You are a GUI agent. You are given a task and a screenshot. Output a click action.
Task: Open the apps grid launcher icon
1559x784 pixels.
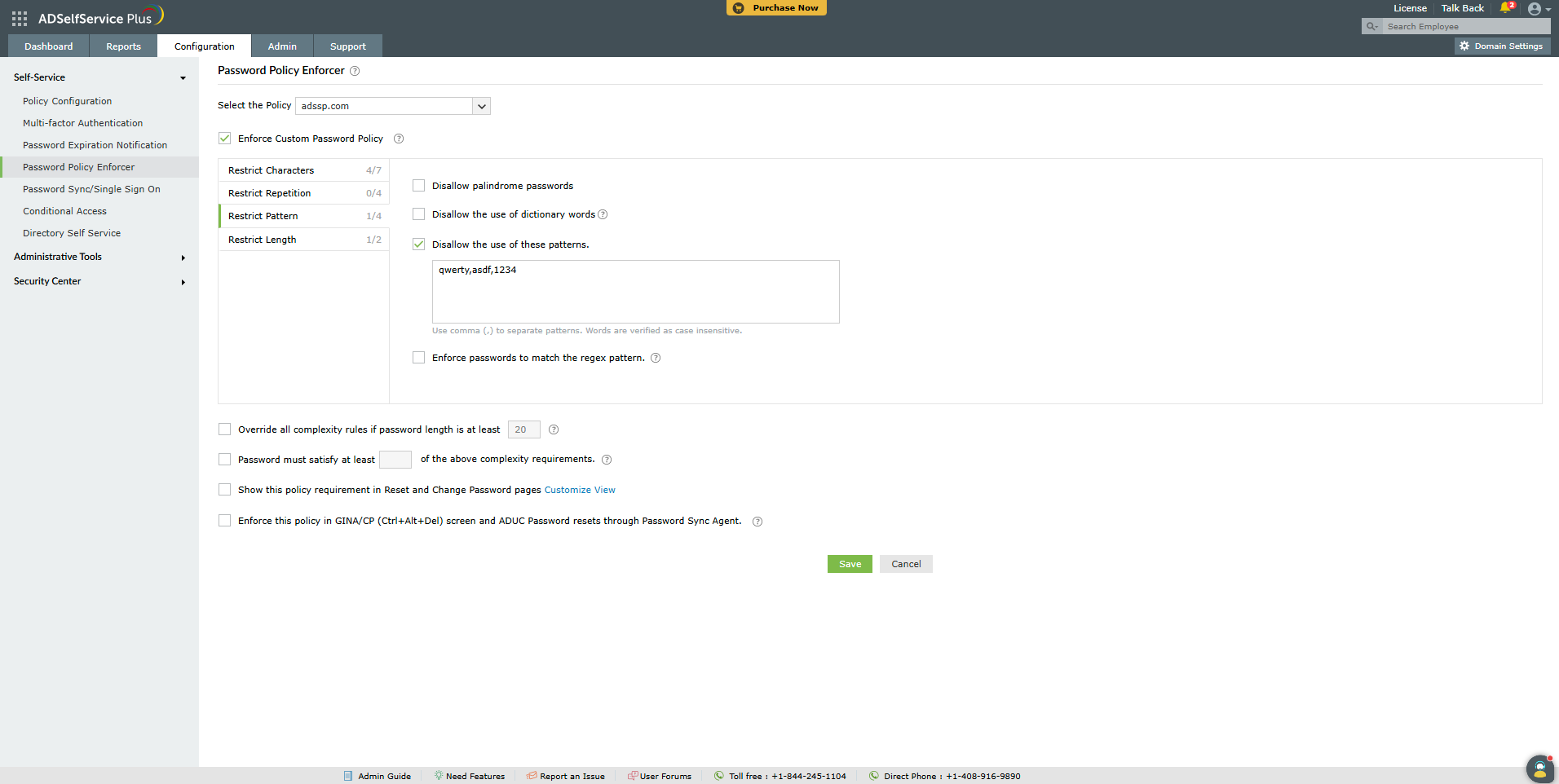click(x=20, y=18)
